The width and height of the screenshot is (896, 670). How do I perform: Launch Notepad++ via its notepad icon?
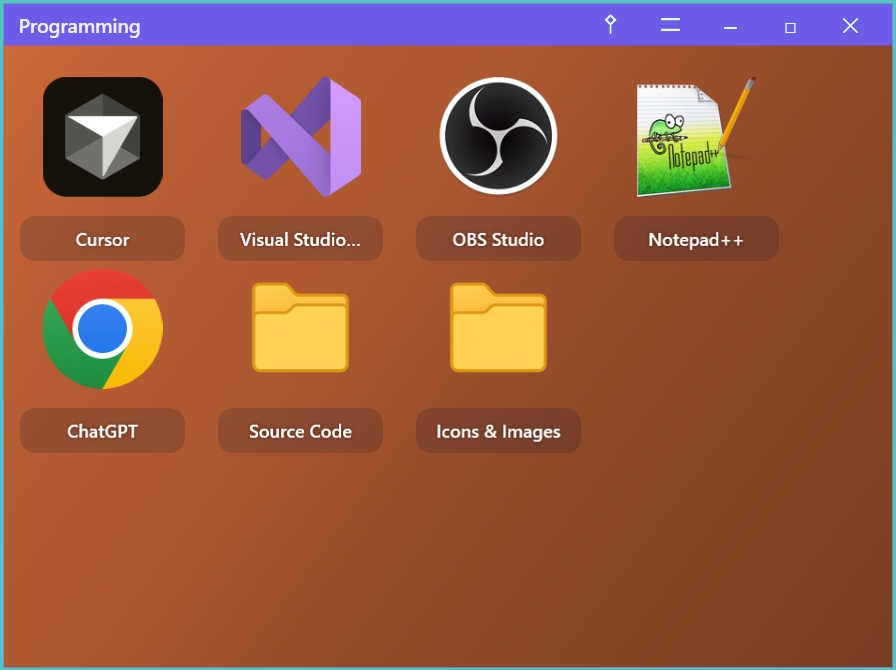694,137
